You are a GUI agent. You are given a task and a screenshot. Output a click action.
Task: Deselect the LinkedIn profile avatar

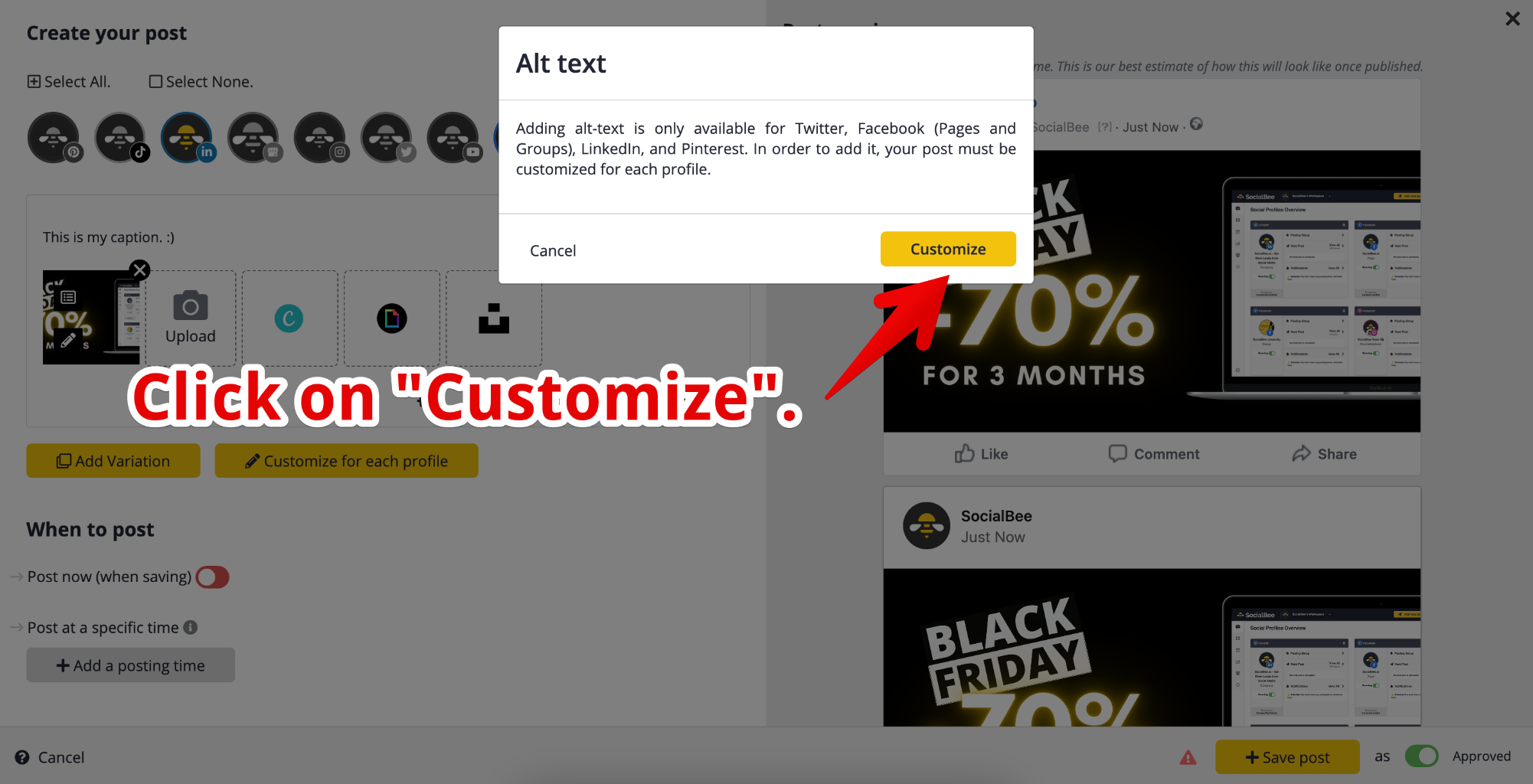pos(187,138)
